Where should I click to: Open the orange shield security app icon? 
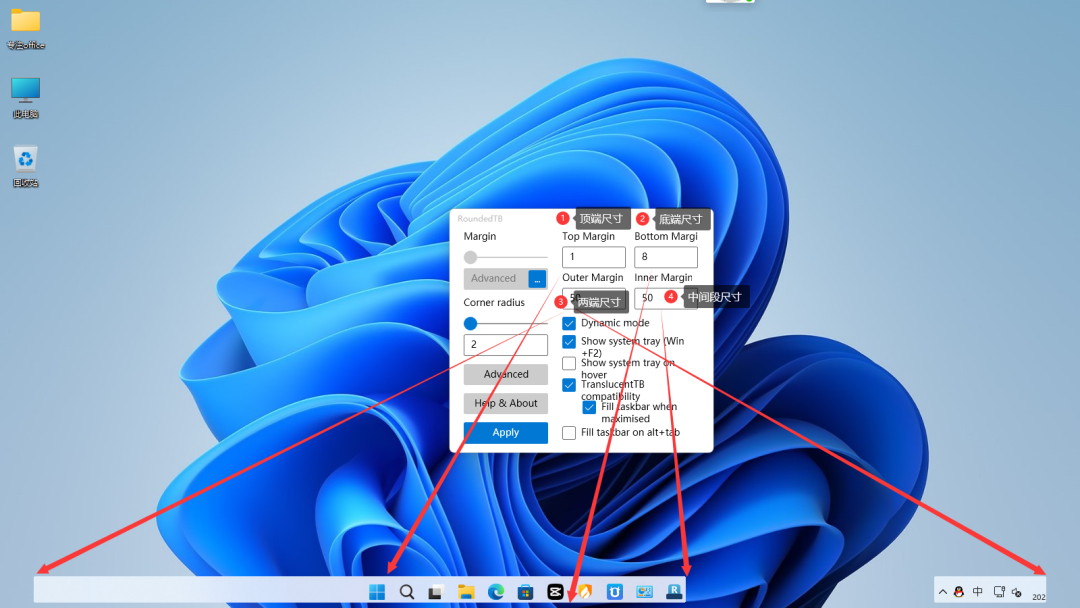pos(585,591)
